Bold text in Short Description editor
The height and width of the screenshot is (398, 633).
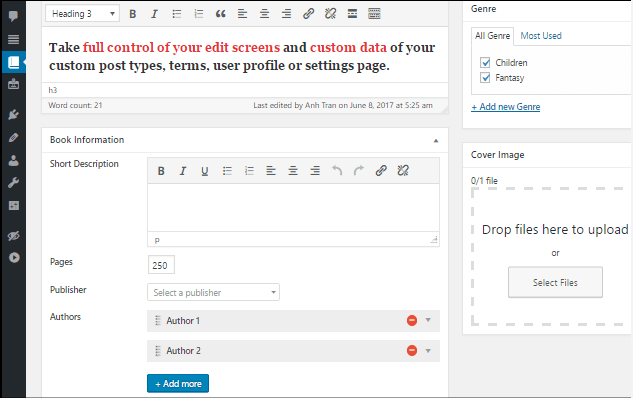pos(161,171)
